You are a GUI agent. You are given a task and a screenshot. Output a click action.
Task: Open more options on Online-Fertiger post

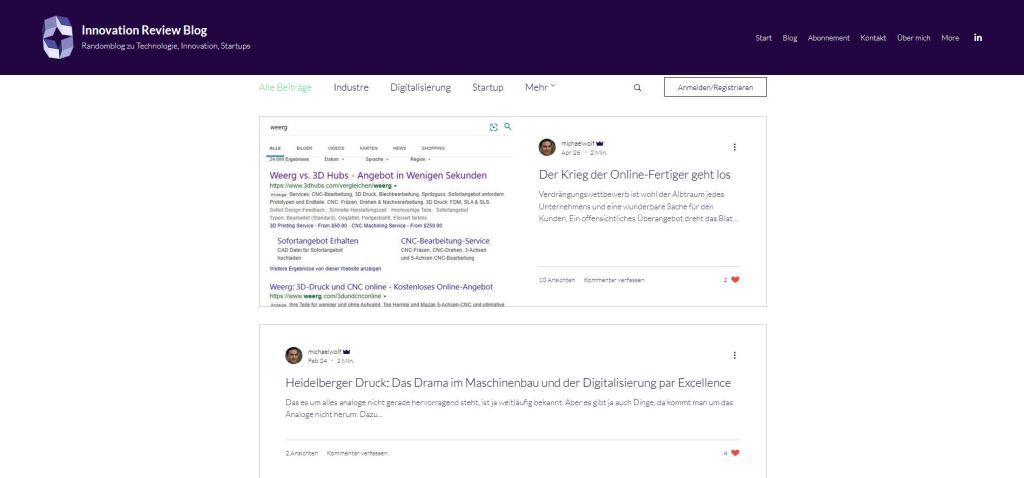(735, 147)
